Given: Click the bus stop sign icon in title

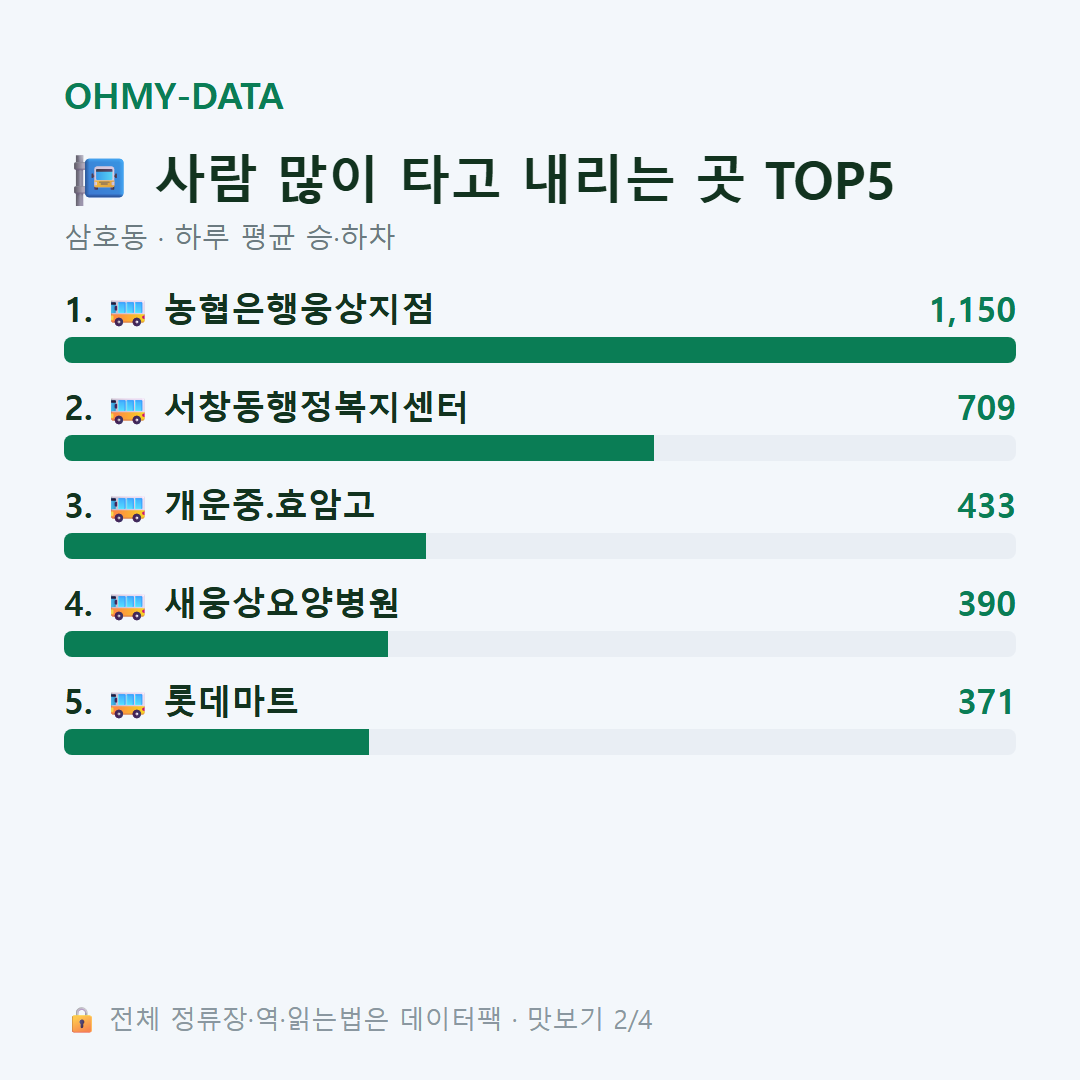Looking at the screenshot, I should coord(100,180).
